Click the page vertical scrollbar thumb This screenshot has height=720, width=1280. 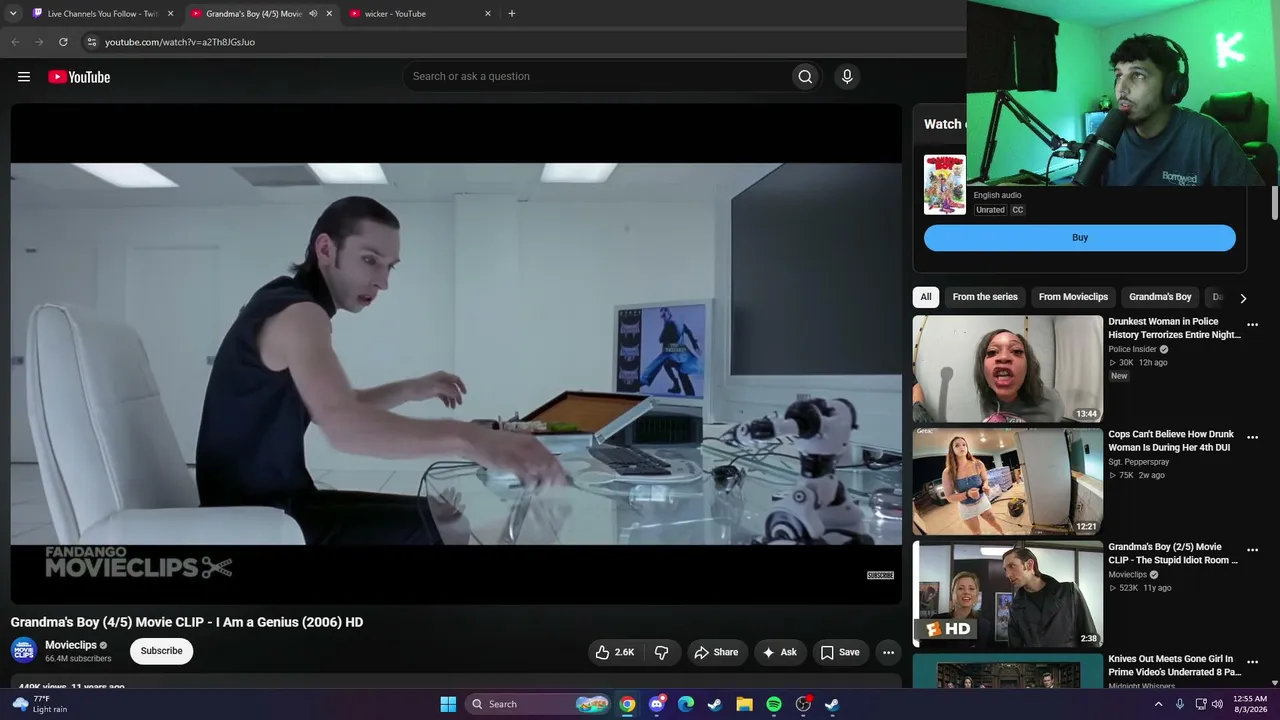coord(1275,203)
